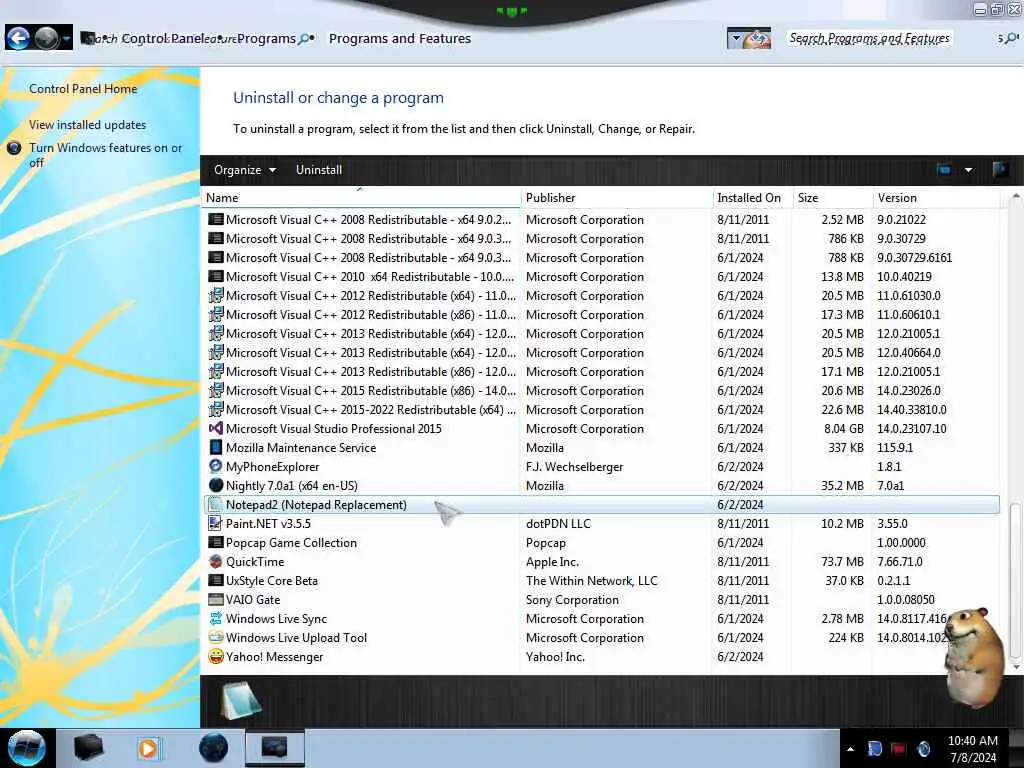
Task: Focus the Search Programs and Features box
Action: tap(869, 39)
